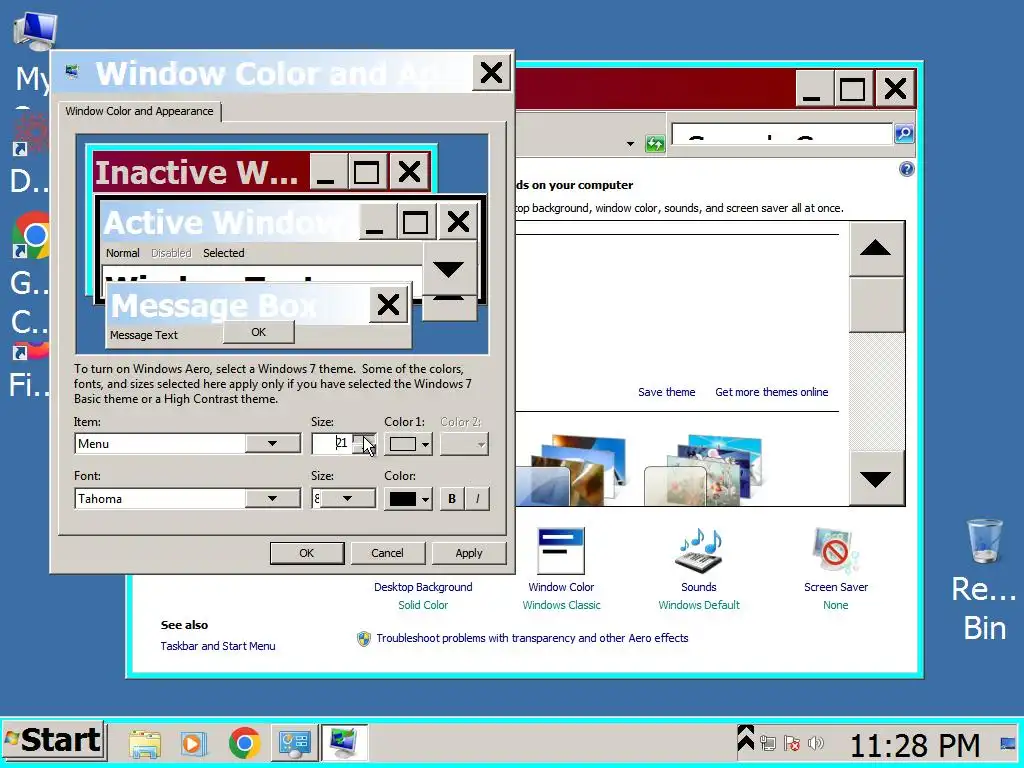This screenshot has height=768, width=1024.
Task: Click the Item Size spinner field
Action: click(x=332, y=443)
